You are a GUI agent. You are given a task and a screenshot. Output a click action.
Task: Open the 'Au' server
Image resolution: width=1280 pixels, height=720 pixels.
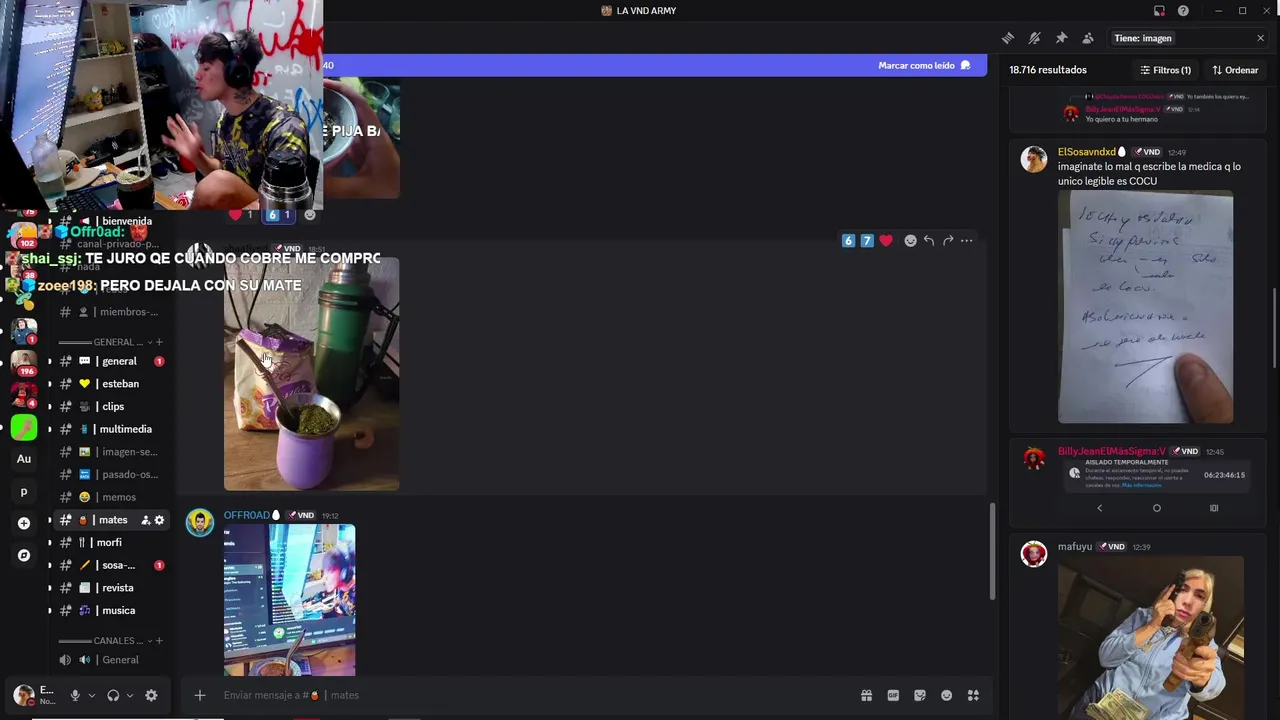(24, 459)
